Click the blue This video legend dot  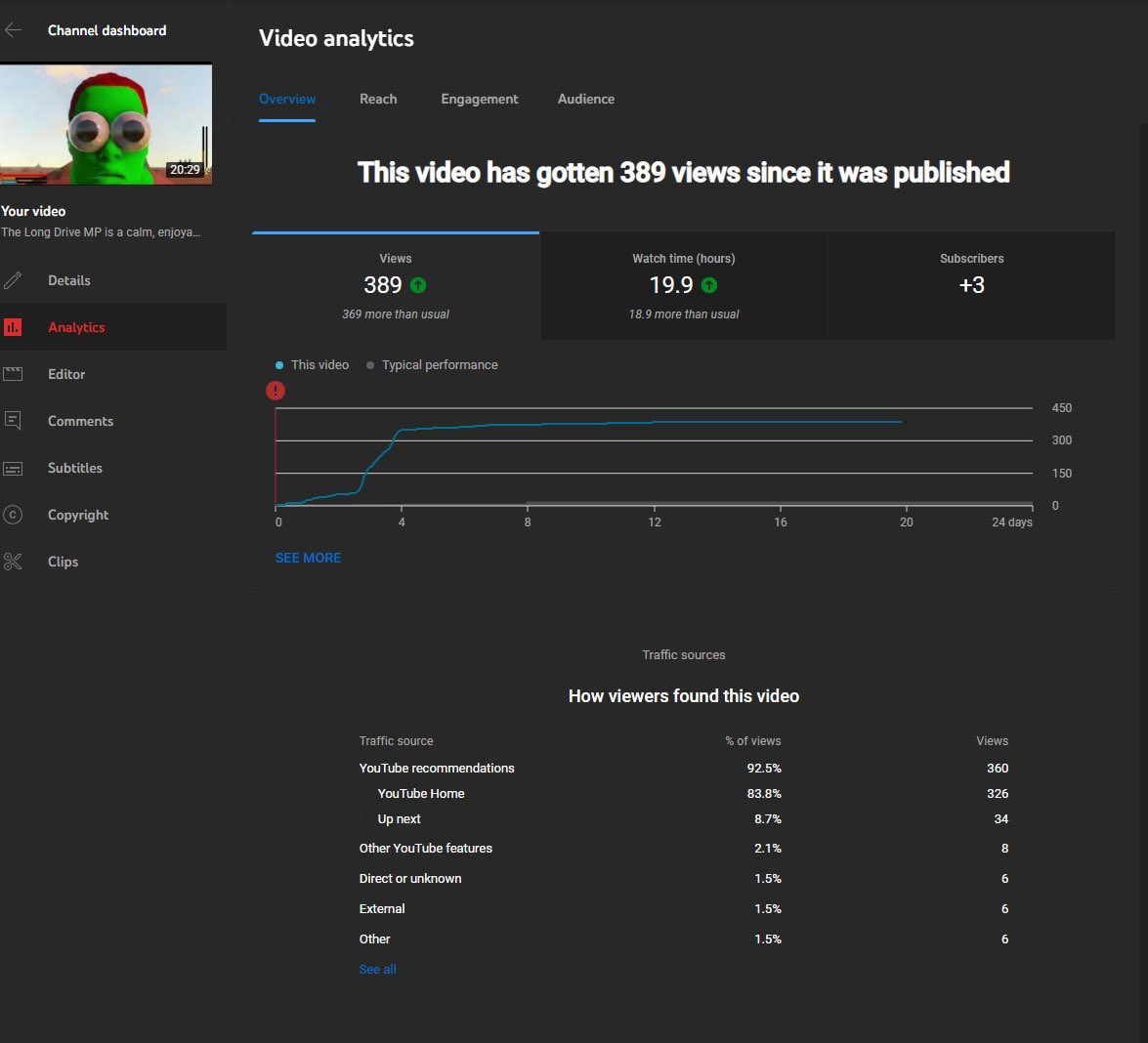click(279, 364)
